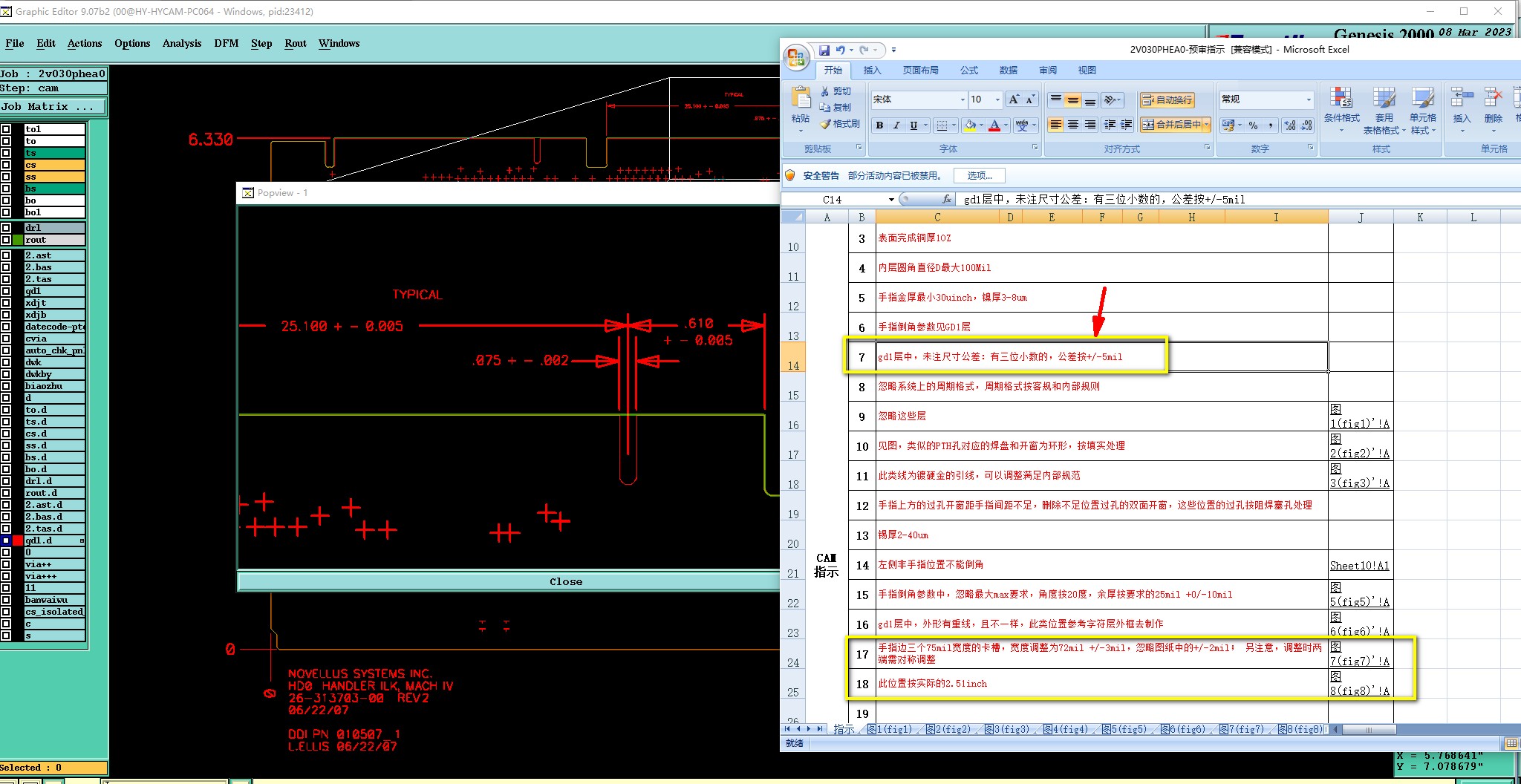Open the number format dropdown 常规
Screen dimensions: 1521x784
pyautogui.click(x=1309, y=99)
